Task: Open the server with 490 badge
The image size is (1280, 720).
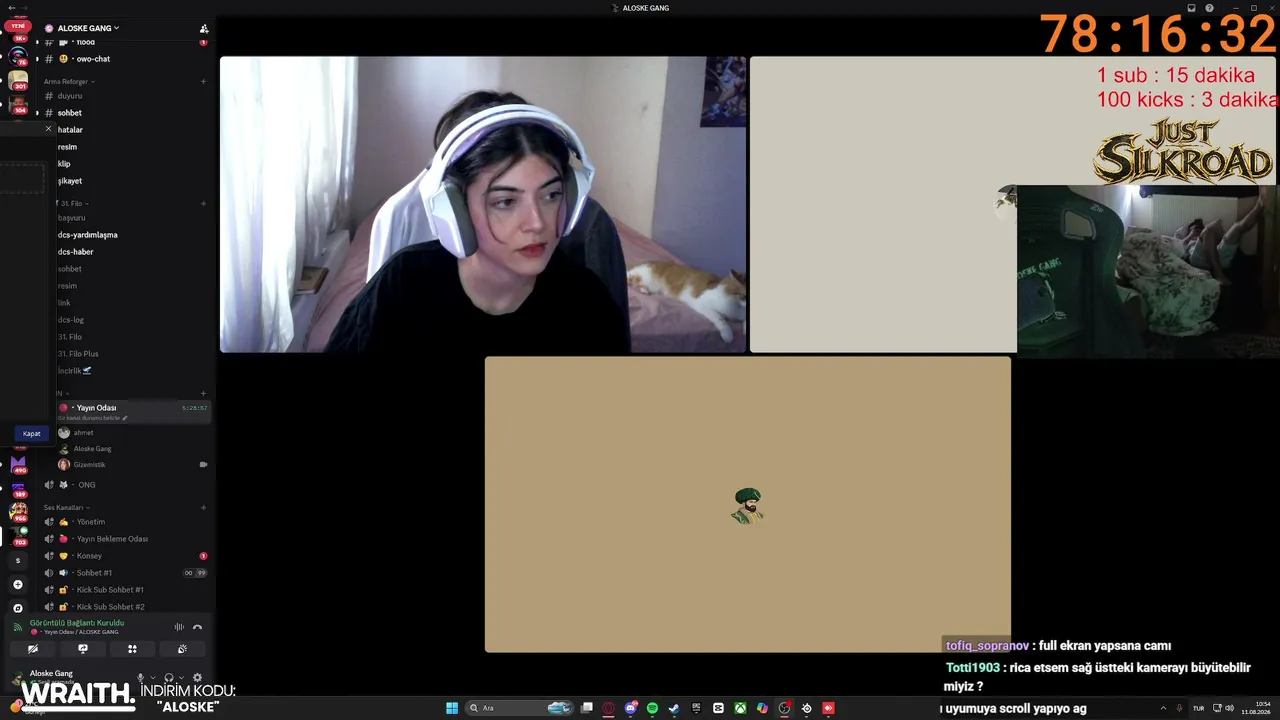Action: pos(18,463)
